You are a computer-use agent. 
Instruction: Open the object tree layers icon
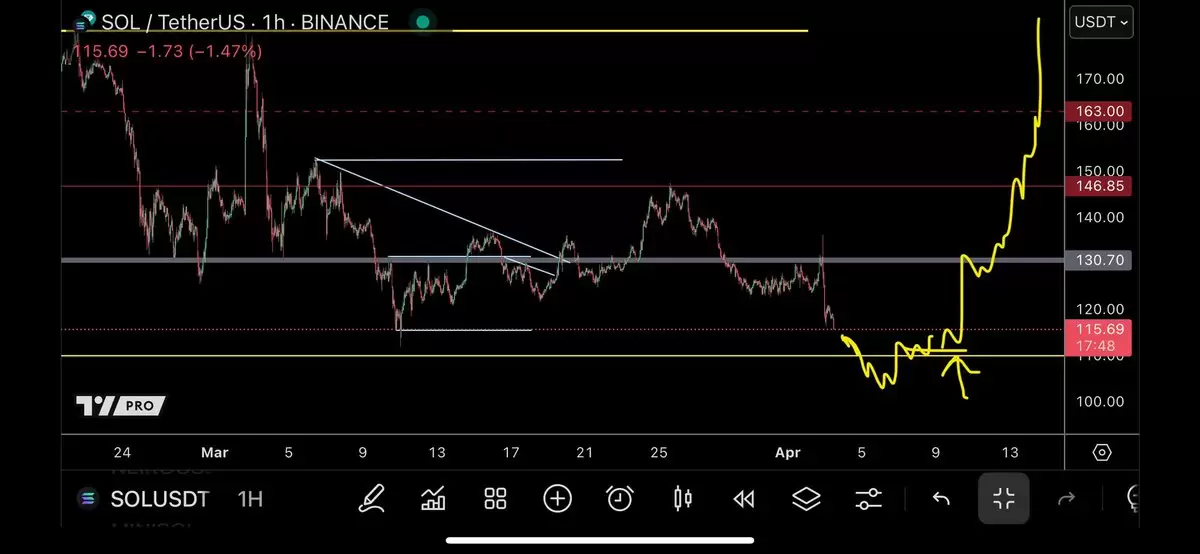pyautogui.click(x=806, y=498)
